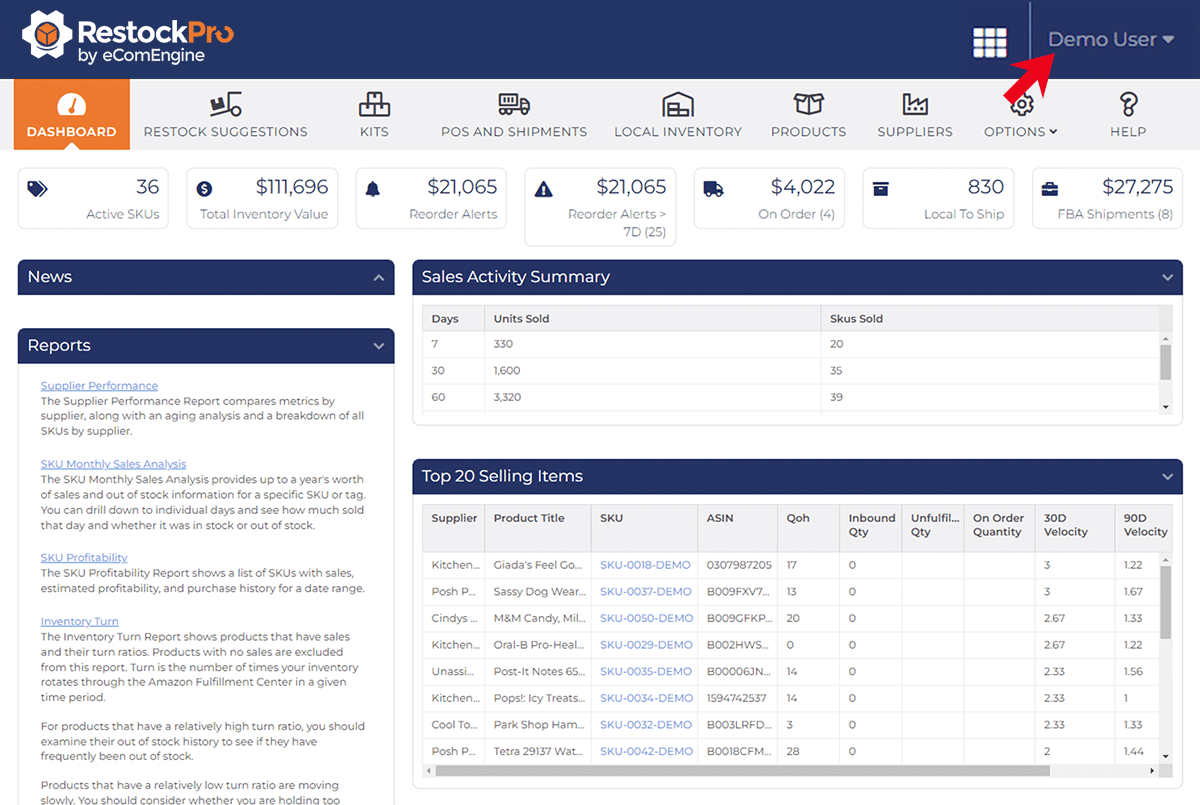Switch to the Dashboard tab

[71, 114]
